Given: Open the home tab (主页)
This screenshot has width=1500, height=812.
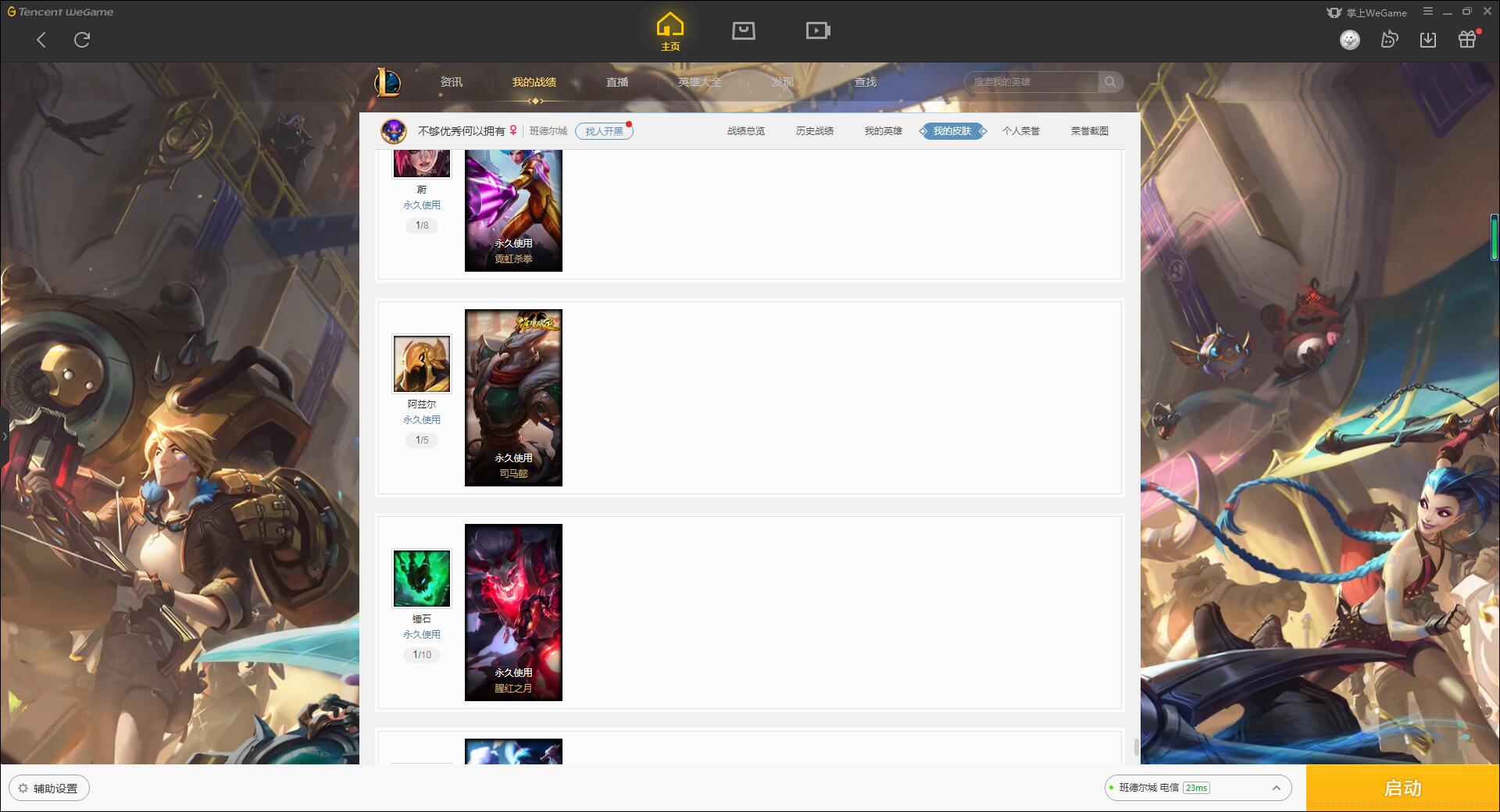Looking at the screenshot, I should pyautogui.click(x=670, y=32).
